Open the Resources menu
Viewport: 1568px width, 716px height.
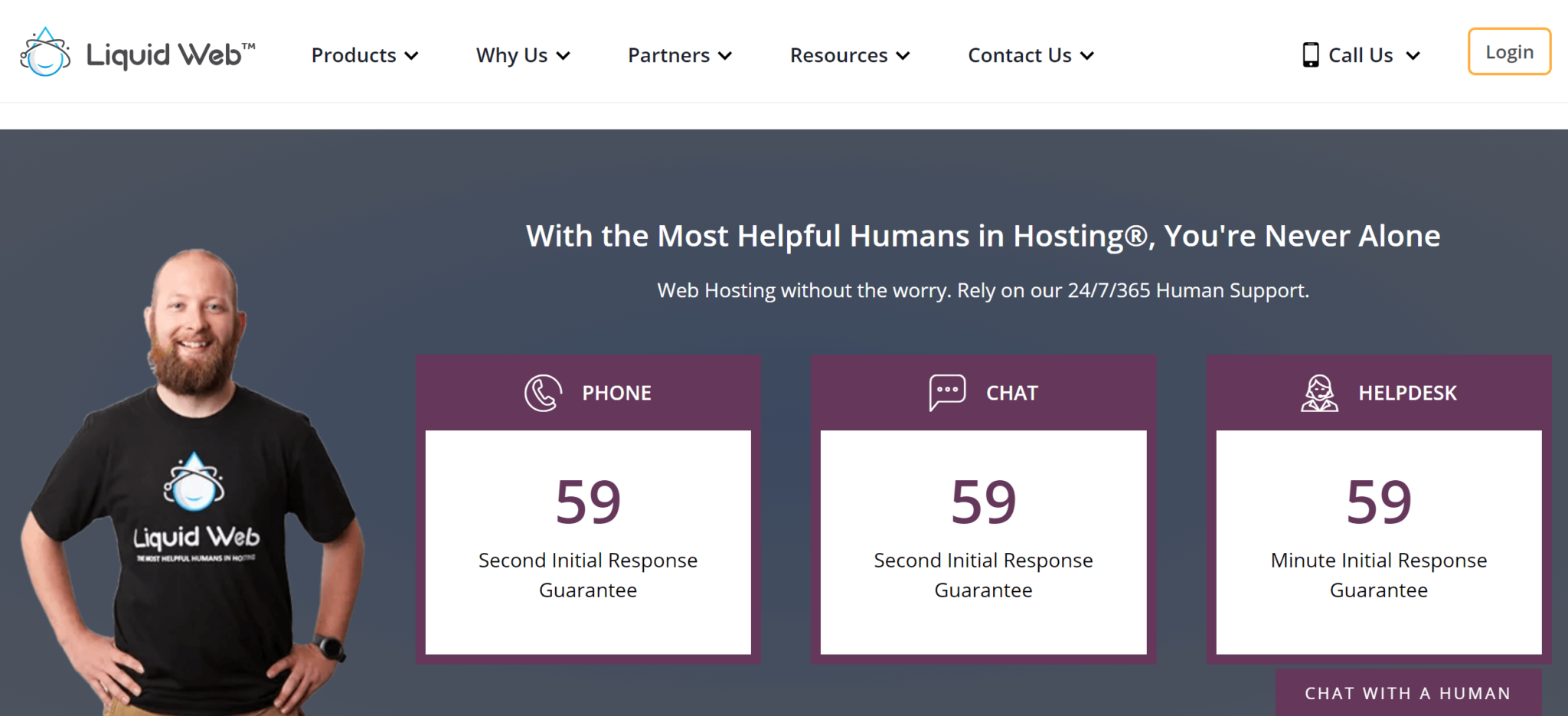click(x=850, y=55)
